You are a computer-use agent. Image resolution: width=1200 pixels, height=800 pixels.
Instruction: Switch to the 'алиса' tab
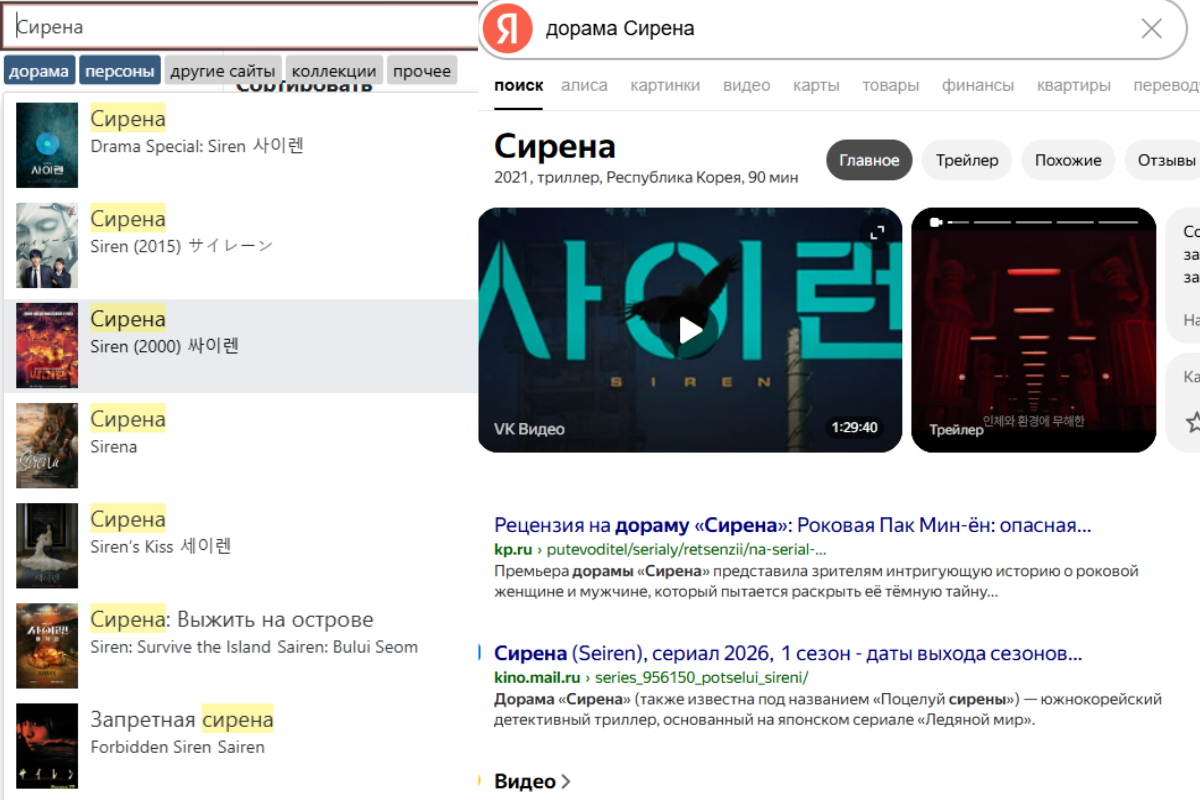coord(584,85)
